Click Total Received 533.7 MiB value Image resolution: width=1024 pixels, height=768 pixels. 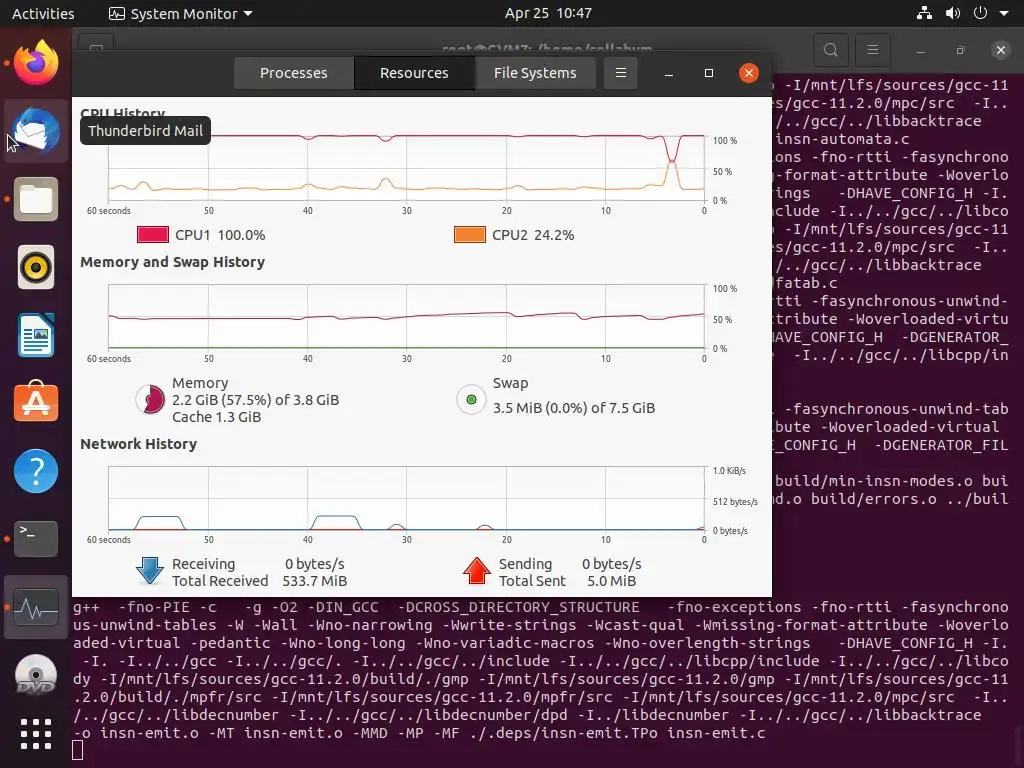[x=314, y=581]
